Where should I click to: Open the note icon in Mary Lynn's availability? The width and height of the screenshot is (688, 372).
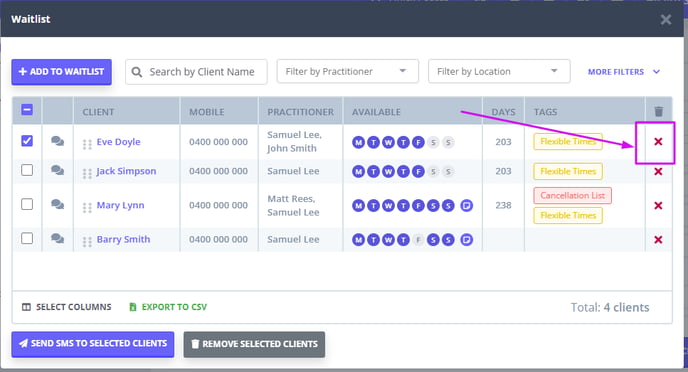tap(466, 205)
